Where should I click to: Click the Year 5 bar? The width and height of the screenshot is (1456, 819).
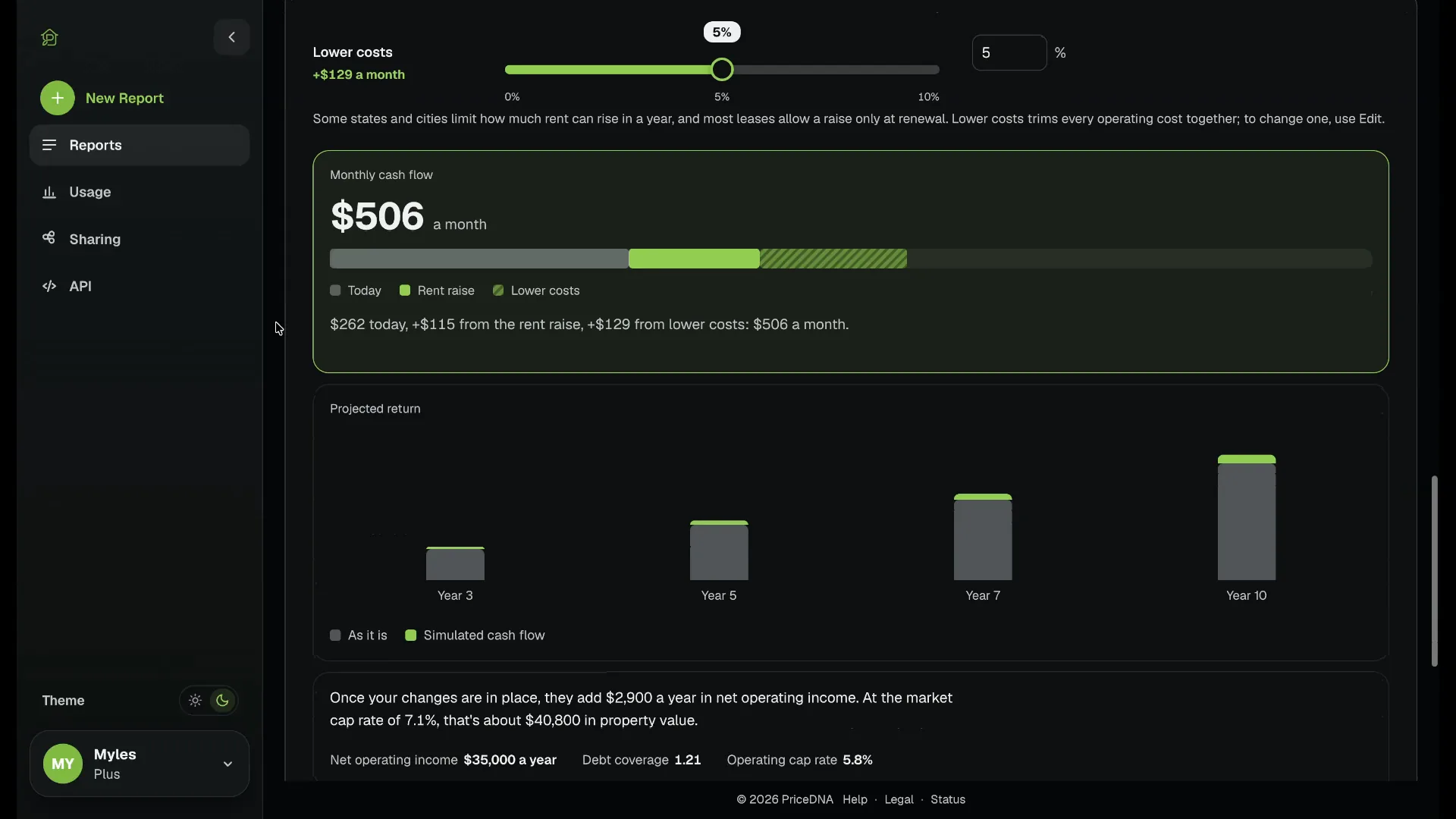pyautogui.click(x=719, y=551)
